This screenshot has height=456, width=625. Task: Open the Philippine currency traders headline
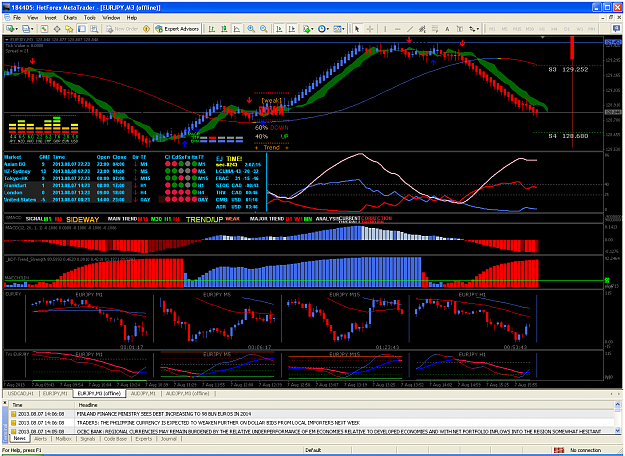(218, 423)
